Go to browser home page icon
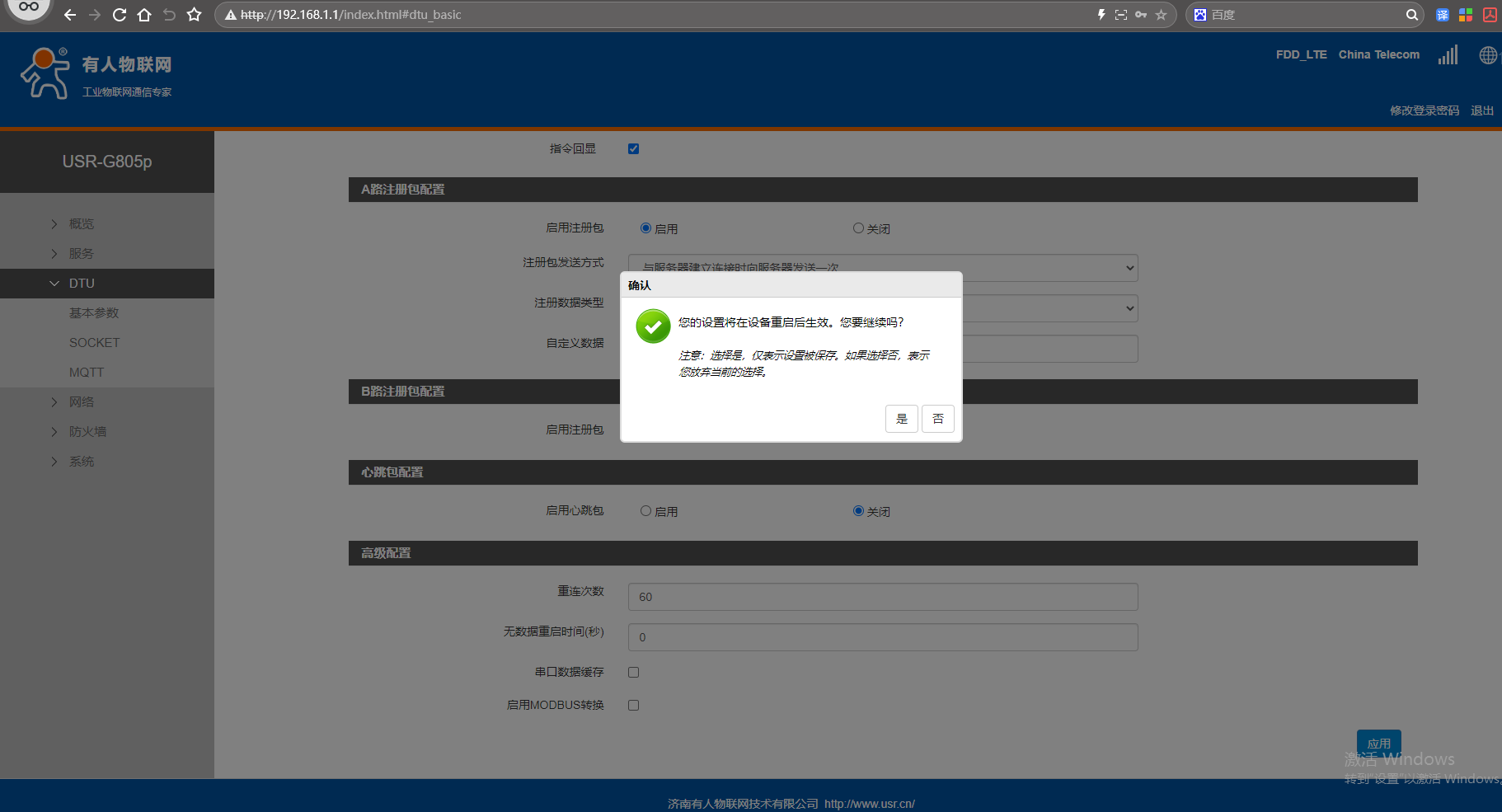Viewport: 1502px width, 812px height. click(x=144, y=15)
